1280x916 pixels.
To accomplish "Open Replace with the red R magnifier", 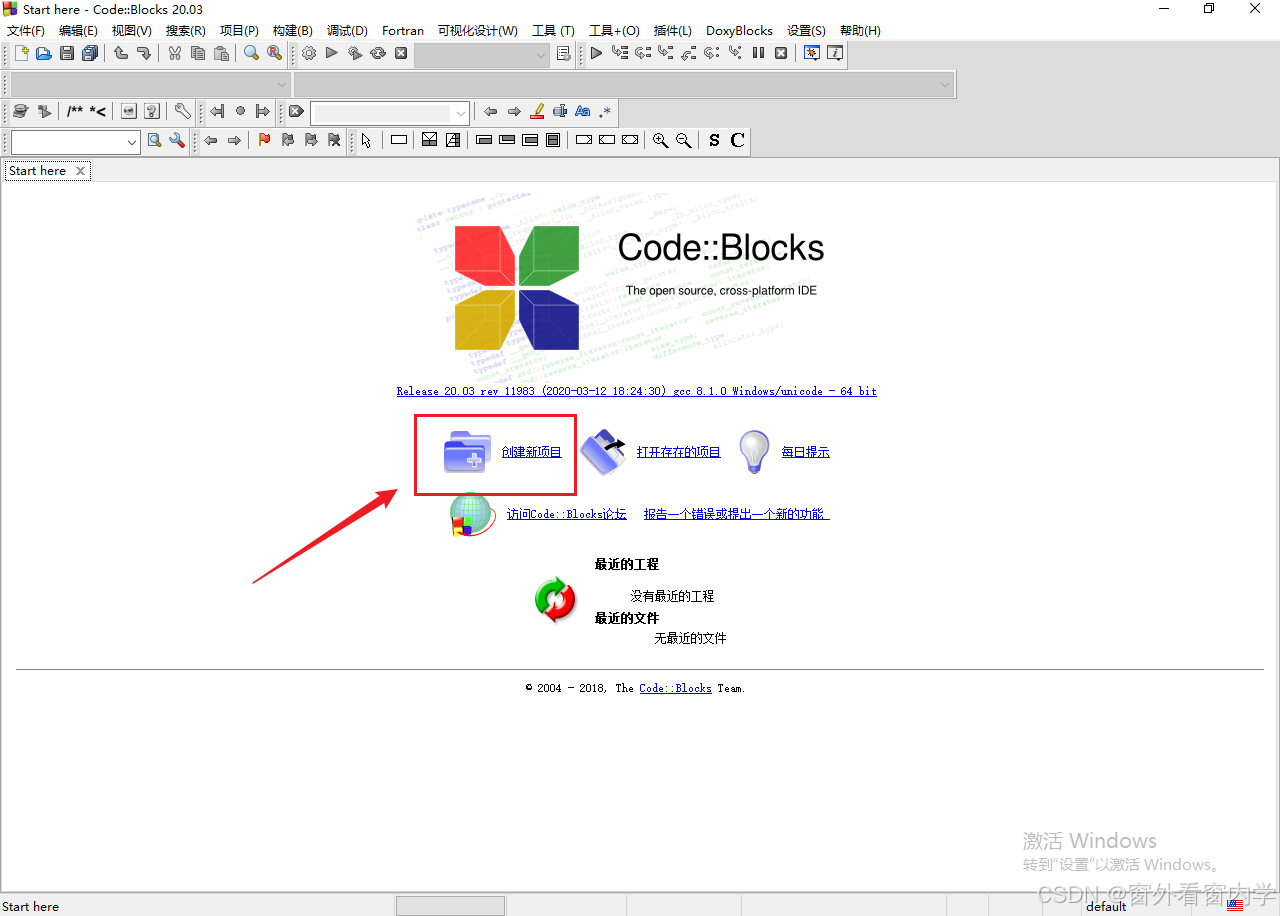I will click(x=274, y=54).
